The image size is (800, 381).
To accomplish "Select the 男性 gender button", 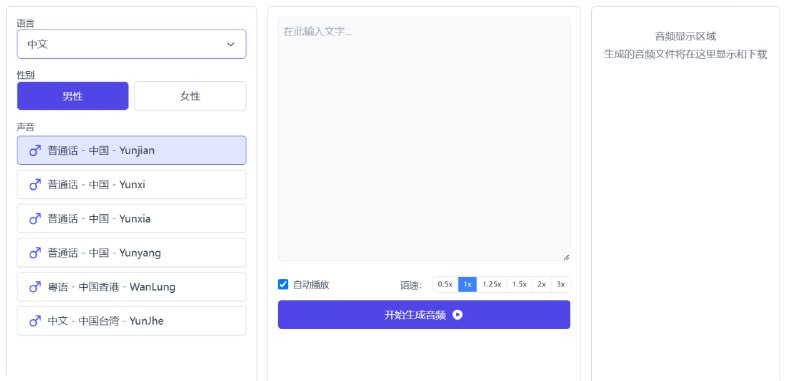I will coord(72,96).
